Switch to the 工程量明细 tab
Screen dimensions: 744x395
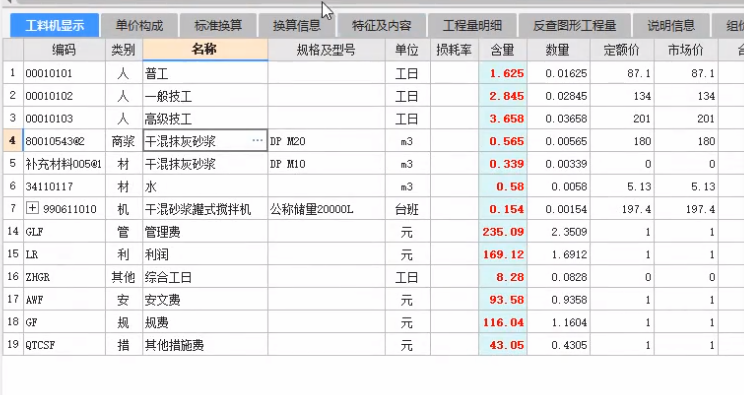[x=472, y=26]
